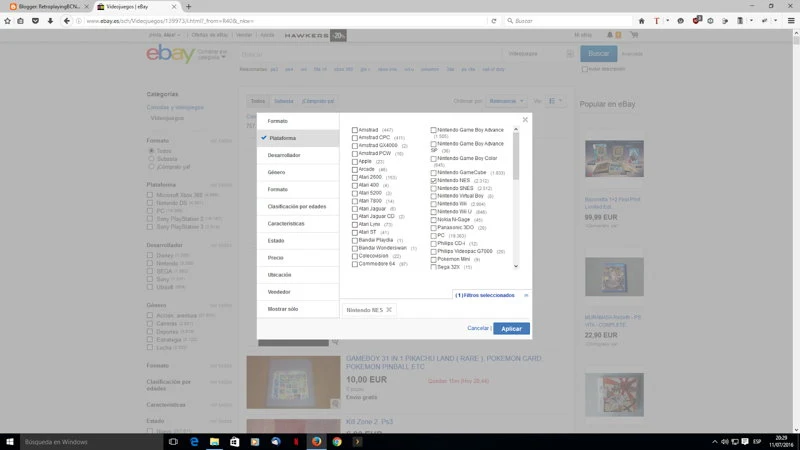
Task: Click the Firefox reload page icon
Action: click(x=493, y=20)
